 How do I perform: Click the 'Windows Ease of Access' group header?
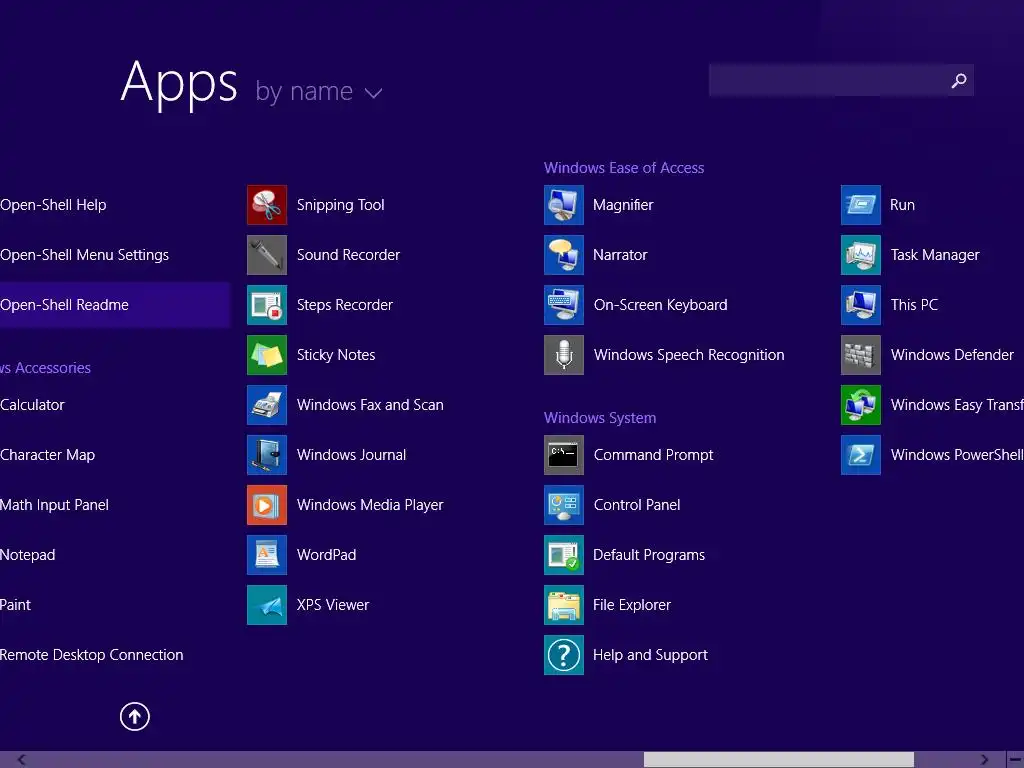[624, 168]
